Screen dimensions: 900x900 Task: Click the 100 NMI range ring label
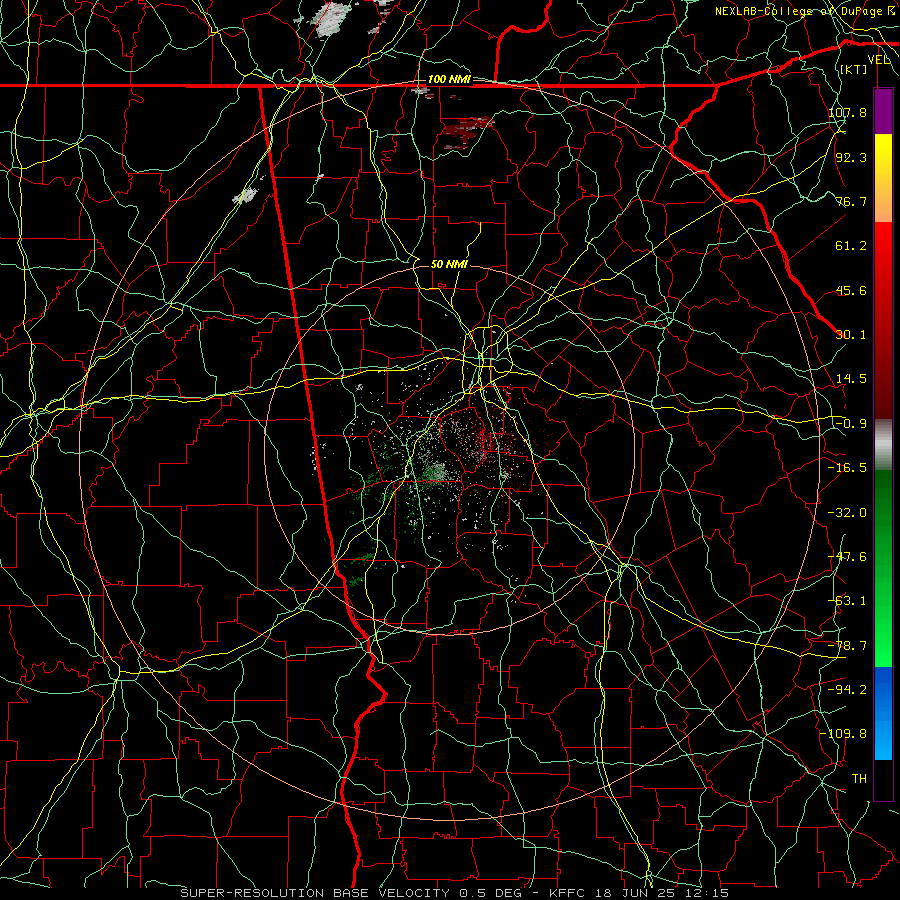[449, 79]
